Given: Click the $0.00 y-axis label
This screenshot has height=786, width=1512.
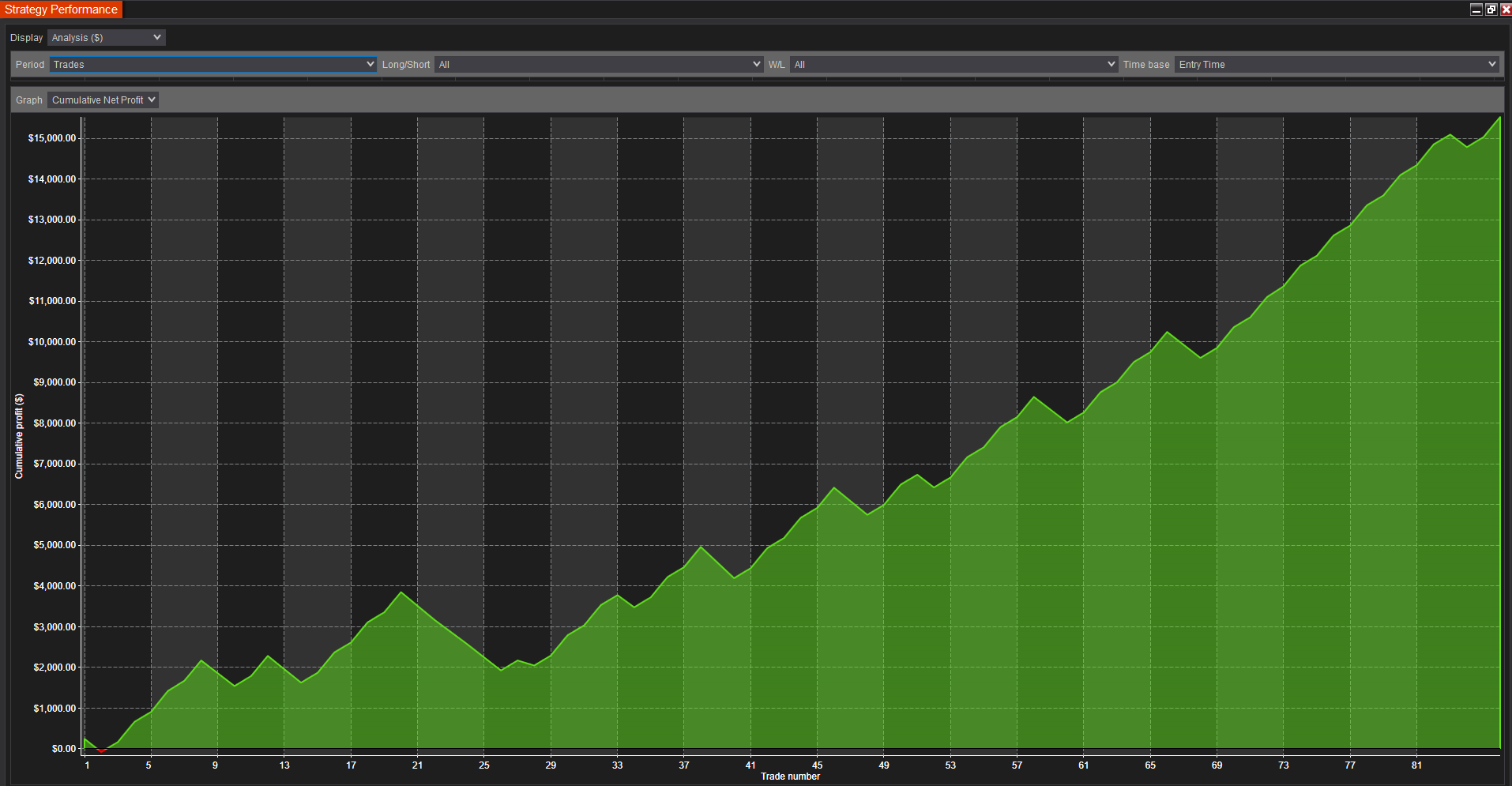Looking at the screenshot, I should [64, 749].
